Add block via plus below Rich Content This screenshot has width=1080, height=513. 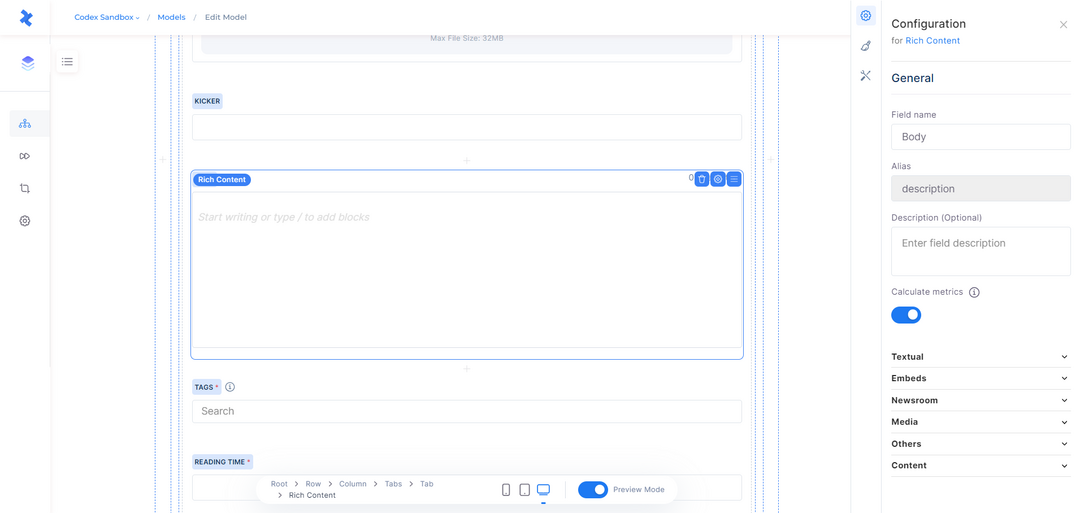pos(466,368)
